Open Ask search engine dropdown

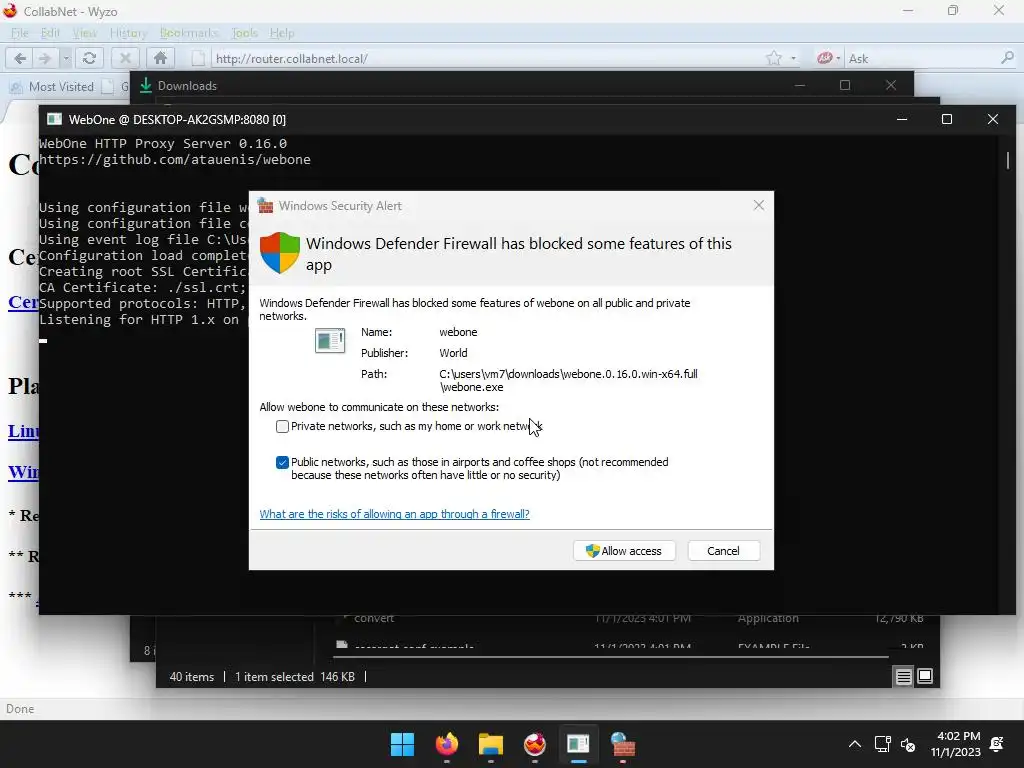[829, 58]
